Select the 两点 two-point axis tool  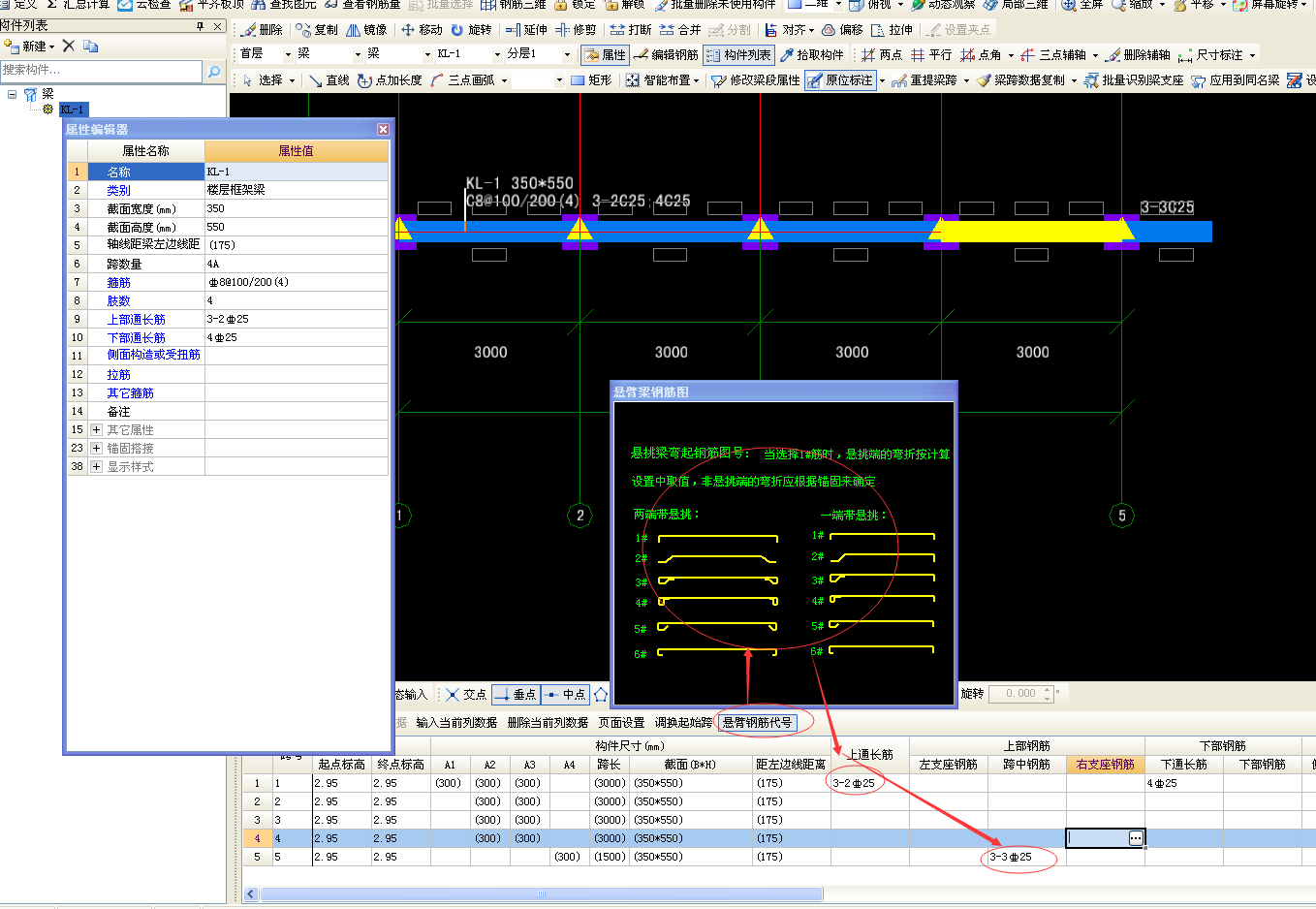881,55
